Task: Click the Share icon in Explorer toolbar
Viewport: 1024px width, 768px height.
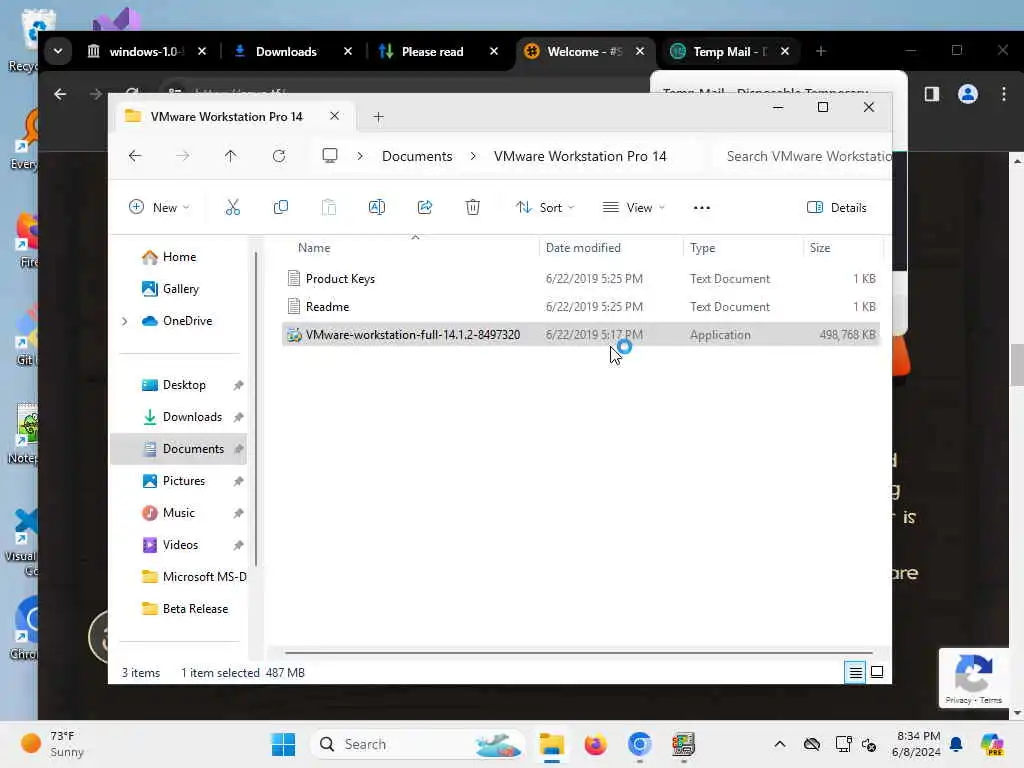Action: click(x=424, y=208)
